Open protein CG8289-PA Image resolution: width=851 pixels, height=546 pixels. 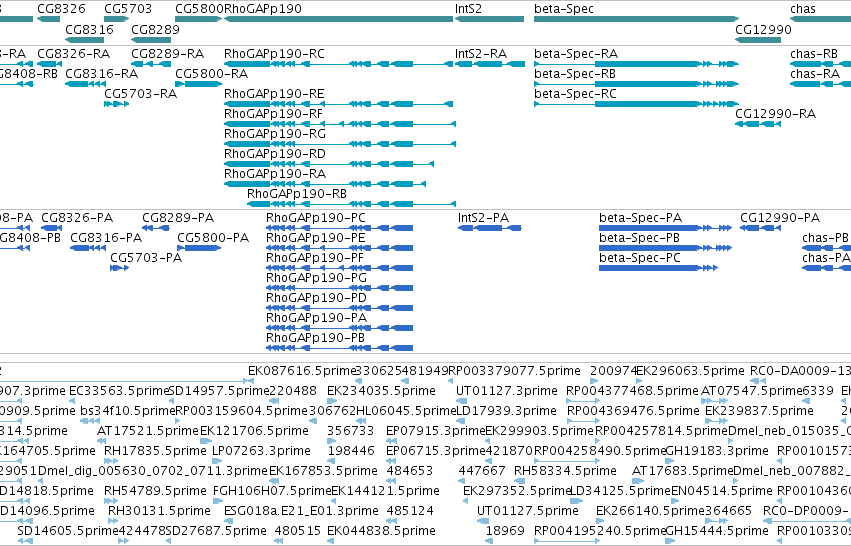point(178,218)
